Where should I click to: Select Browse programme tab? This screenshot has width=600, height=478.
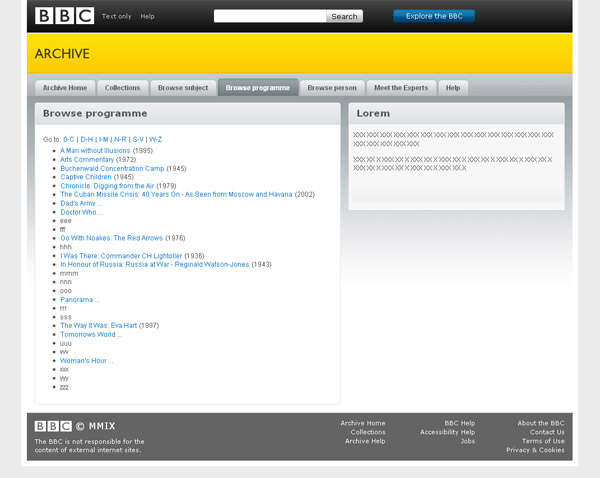258,88
